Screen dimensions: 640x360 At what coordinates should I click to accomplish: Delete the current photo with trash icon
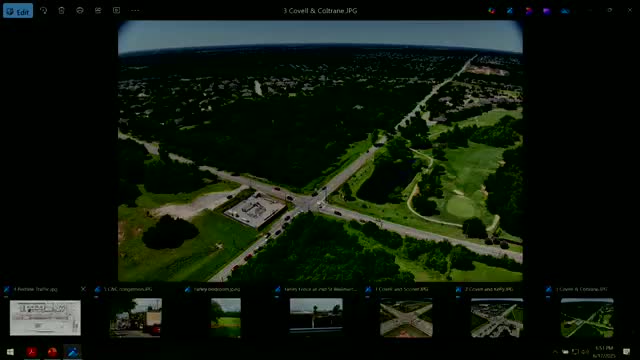pos(61,11)
